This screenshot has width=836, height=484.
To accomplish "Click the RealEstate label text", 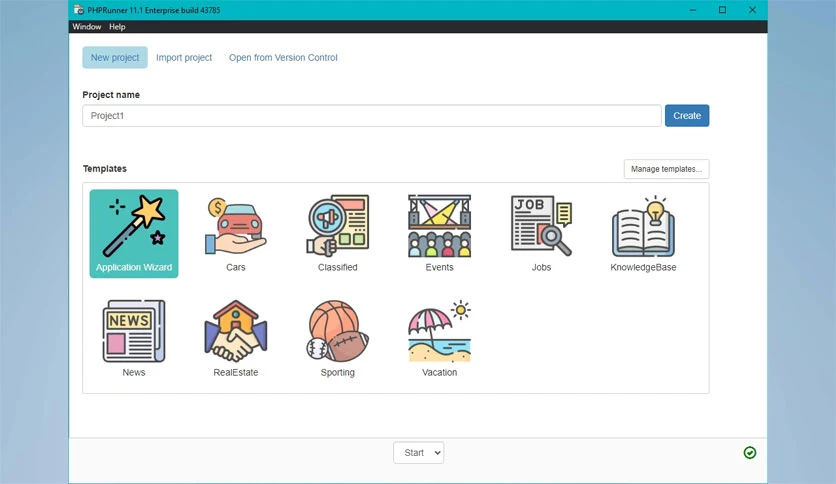I will pos(236,372).
